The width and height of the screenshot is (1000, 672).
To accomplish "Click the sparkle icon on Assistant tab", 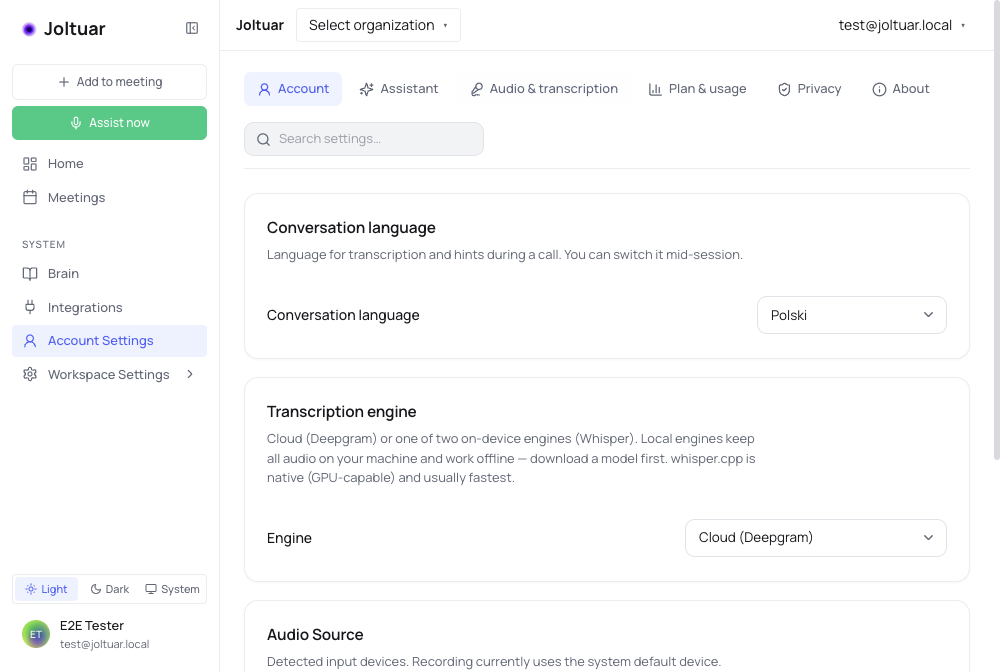I will pos(366,89).
